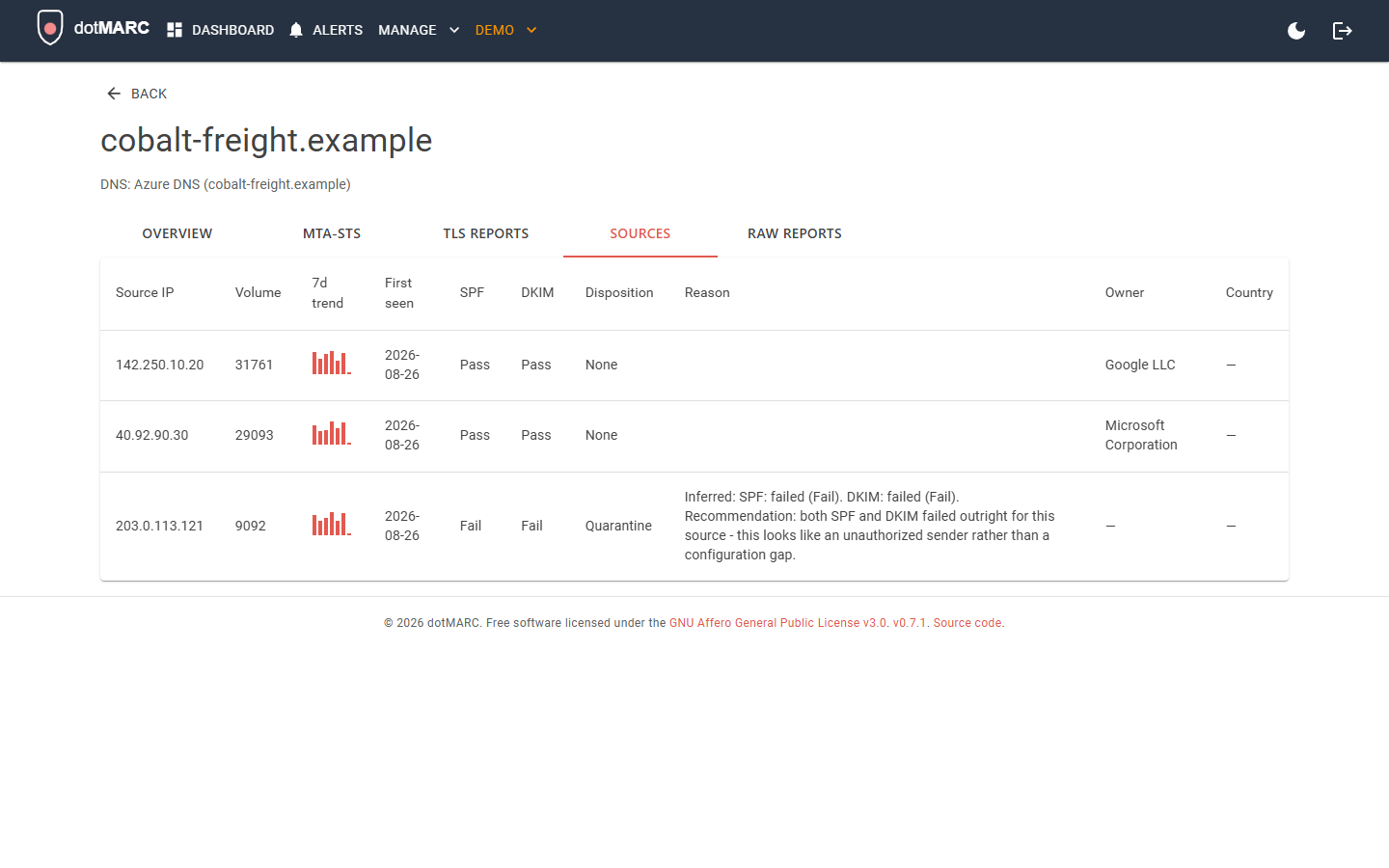Click the 7d trend column header
1389x868 pixels.
tap(328, 293)
